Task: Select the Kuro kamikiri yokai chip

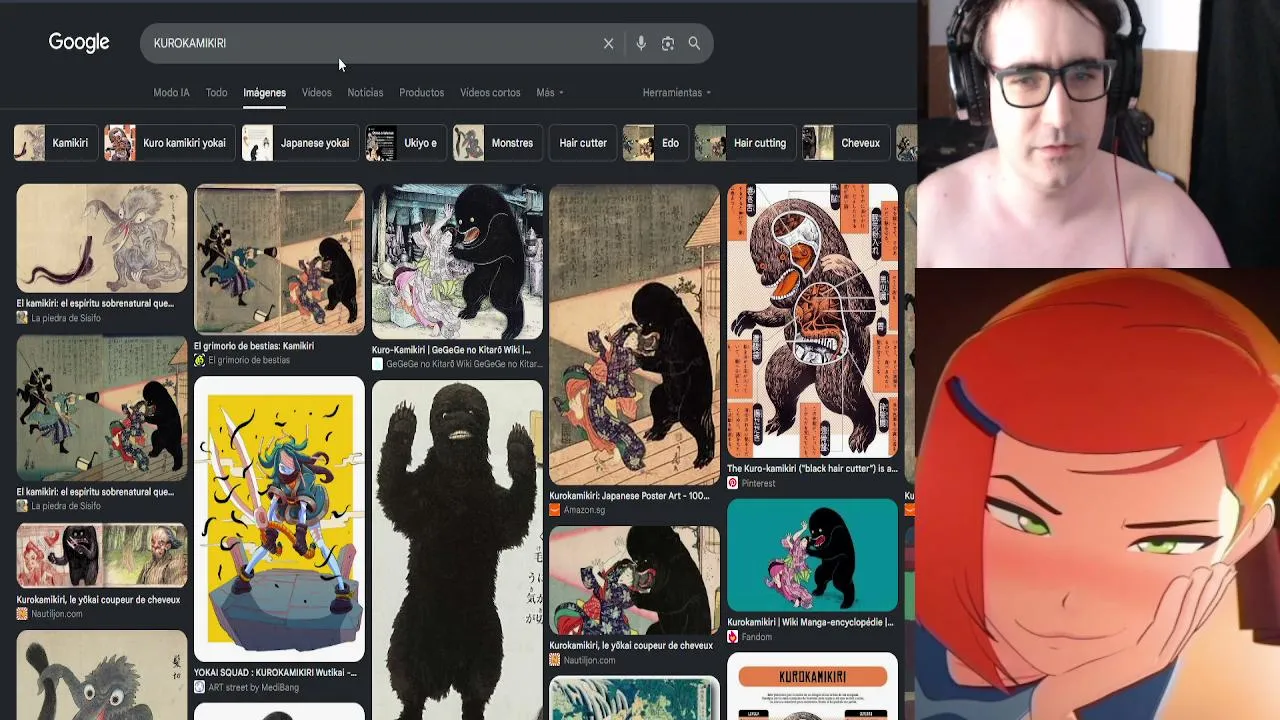Action: tap(170, 143)
